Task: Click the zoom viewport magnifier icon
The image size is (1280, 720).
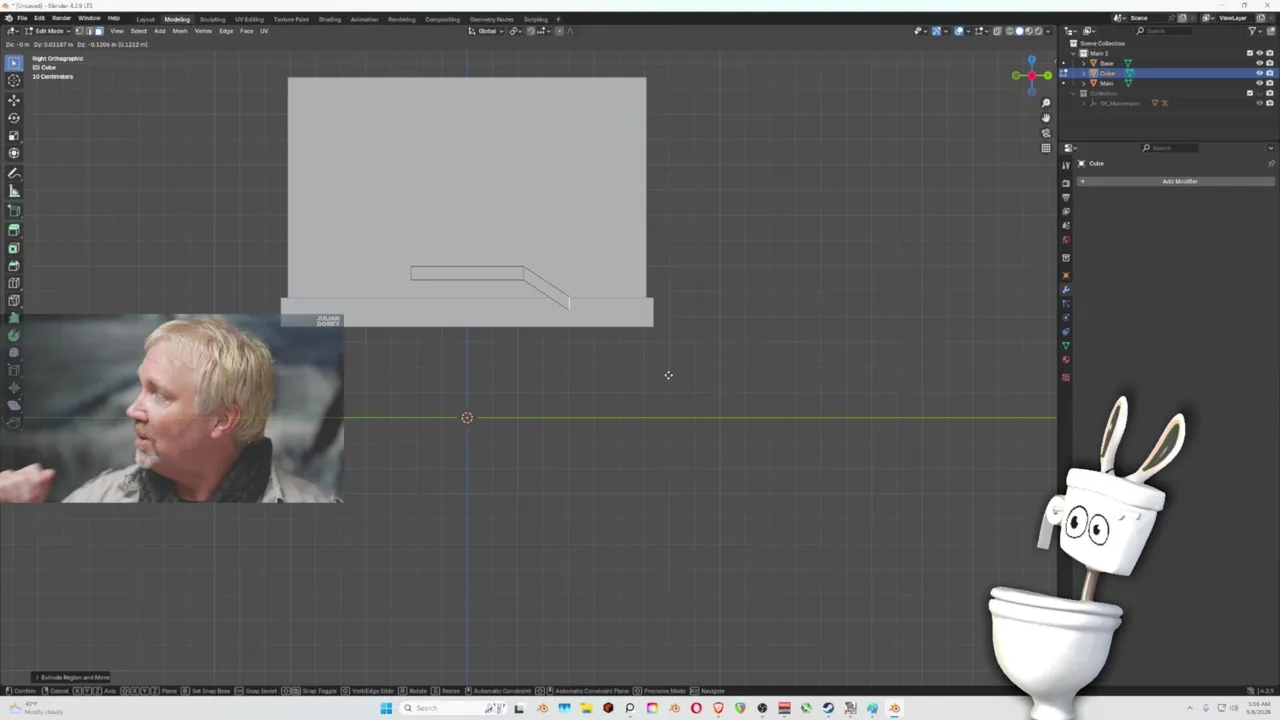Action: coord(1046,103)
